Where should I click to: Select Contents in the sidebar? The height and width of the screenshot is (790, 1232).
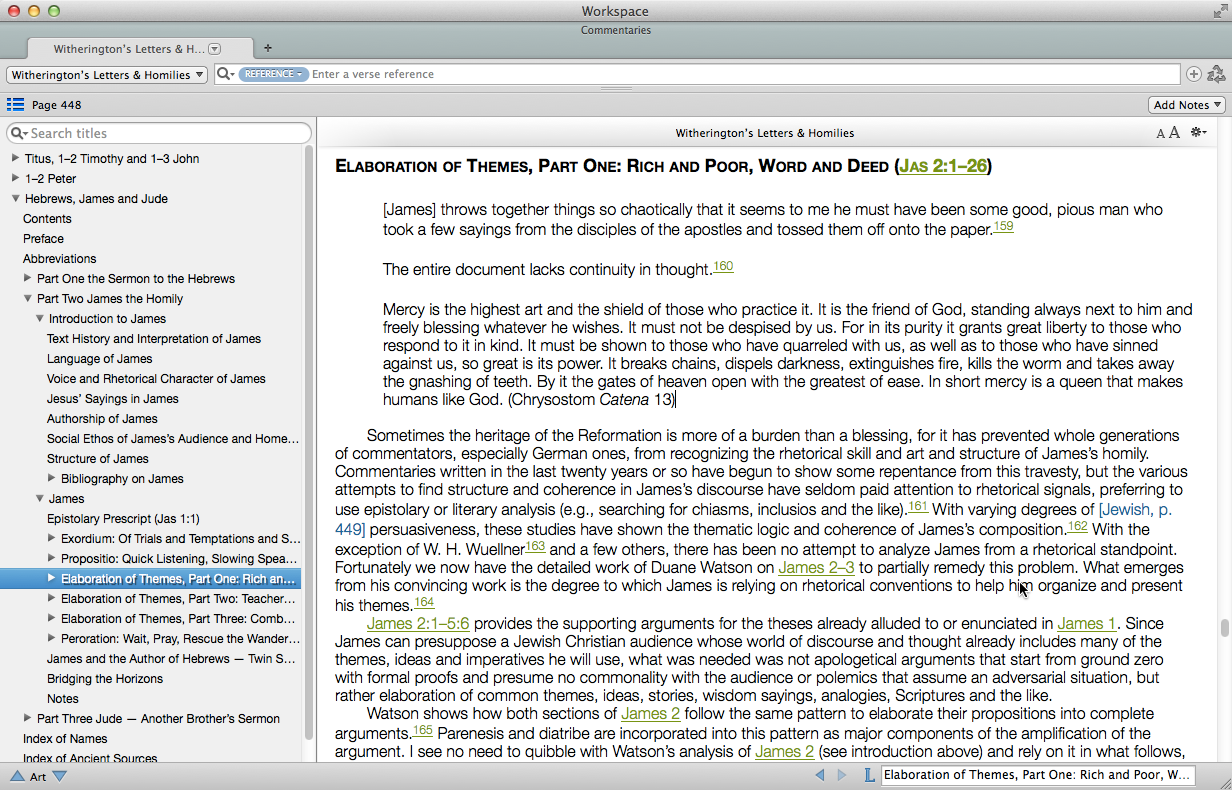48,219
